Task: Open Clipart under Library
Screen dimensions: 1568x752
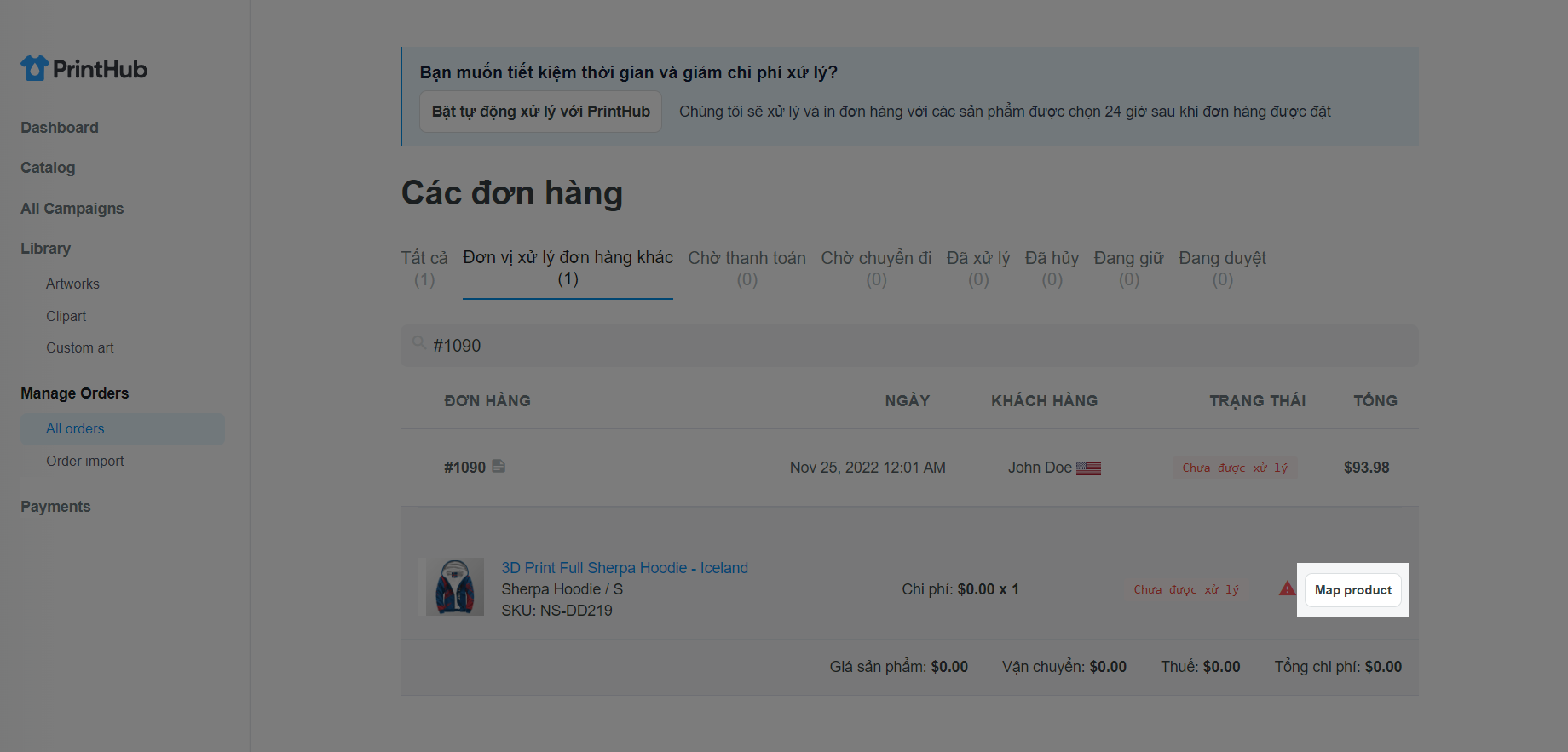Action: (66, 316)
